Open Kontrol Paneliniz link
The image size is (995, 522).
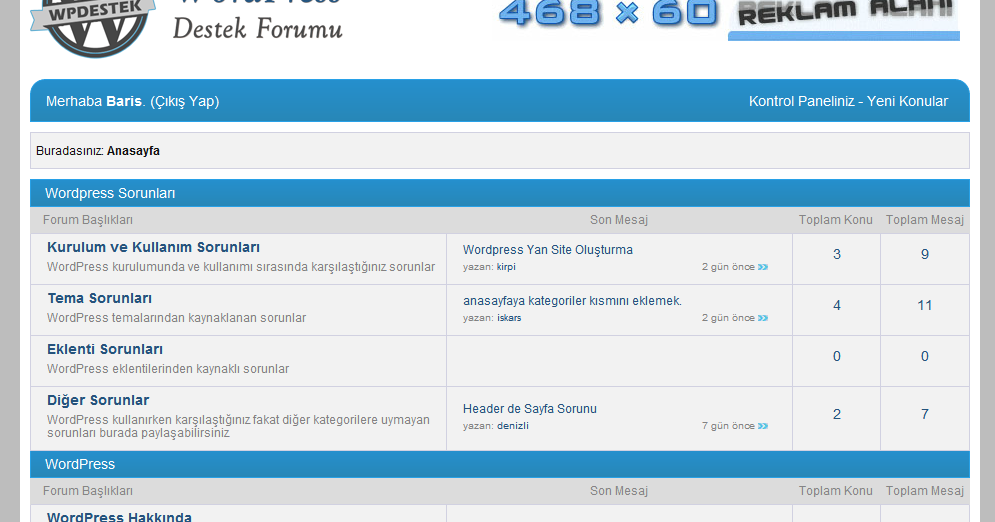pyautogui.click(x=801, y=101)
